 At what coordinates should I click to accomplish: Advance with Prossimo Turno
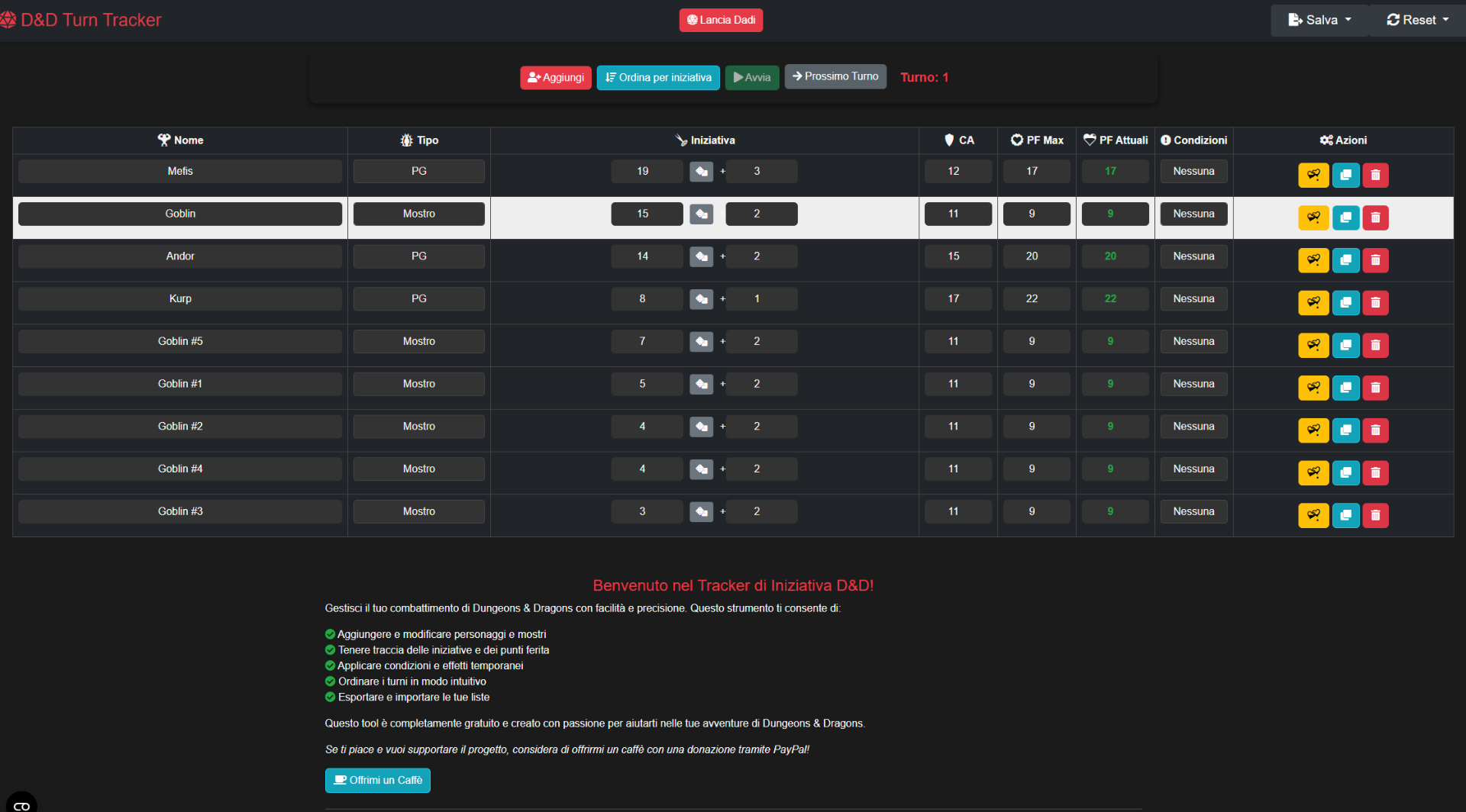835,77
